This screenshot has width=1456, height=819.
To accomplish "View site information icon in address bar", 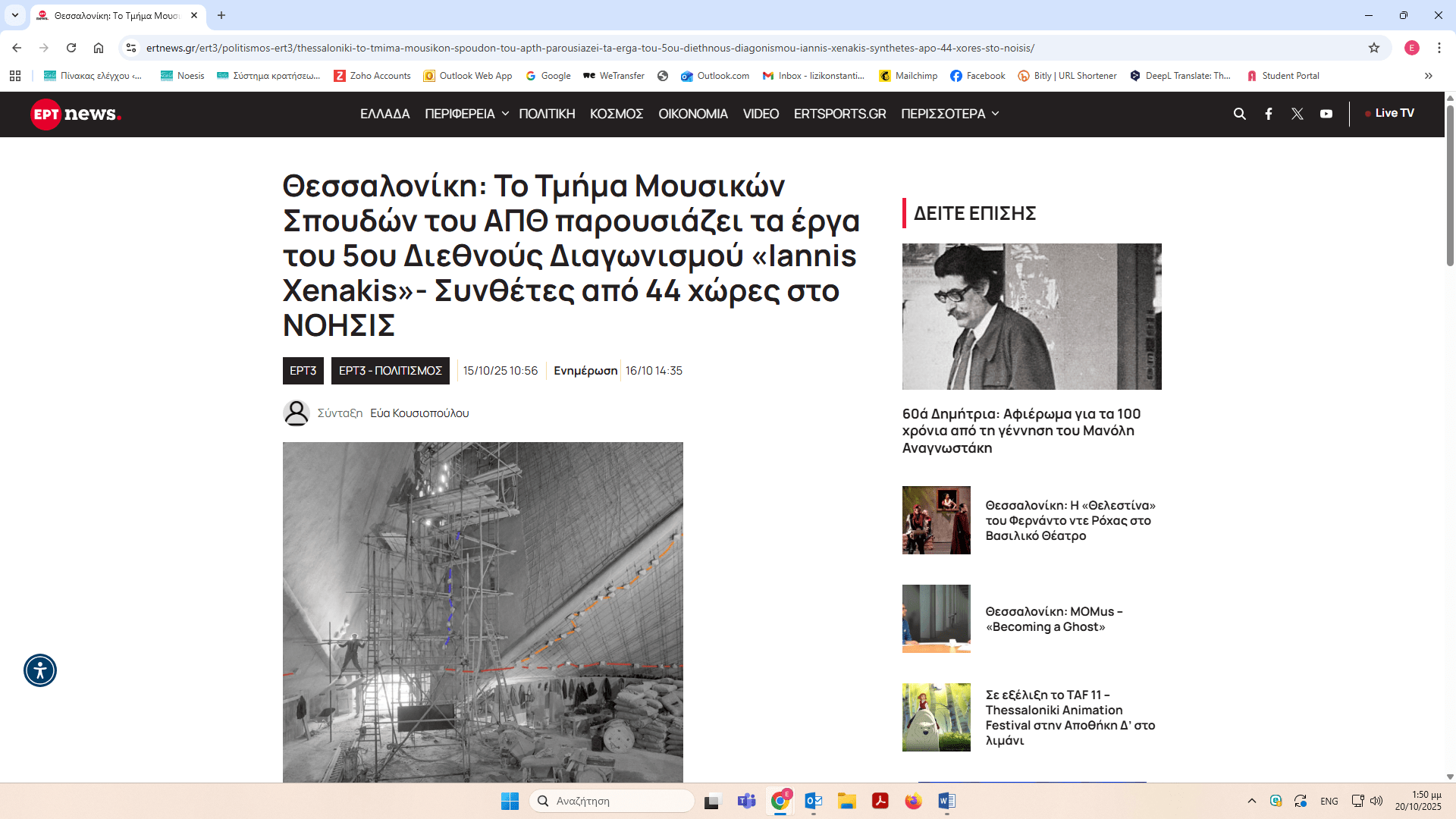I will point(131,48).
